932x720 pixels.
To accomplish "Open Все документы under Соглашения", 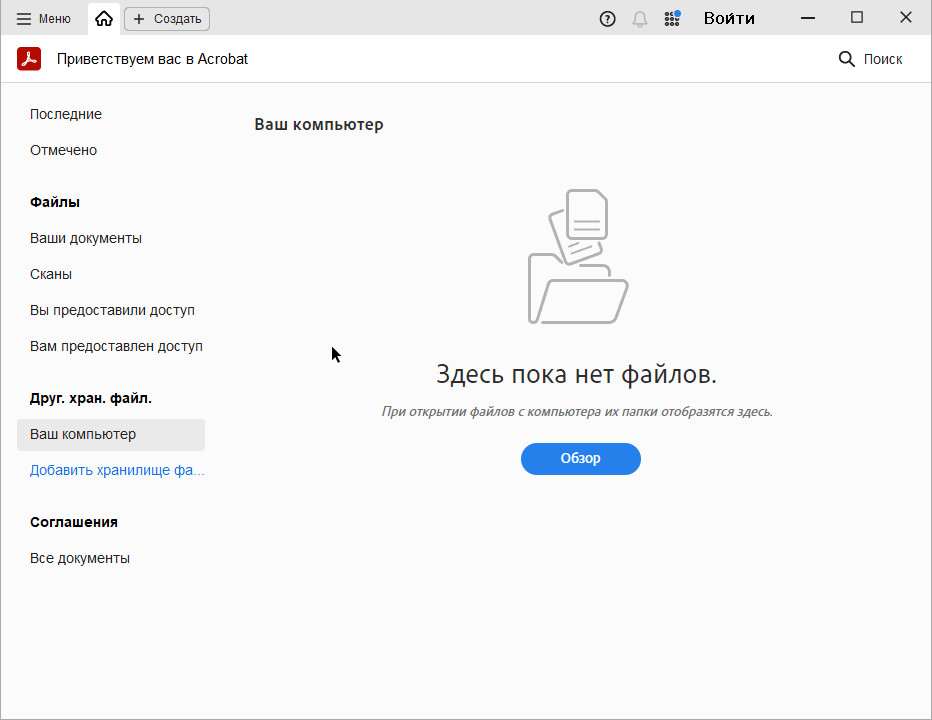I will (80, 558).
